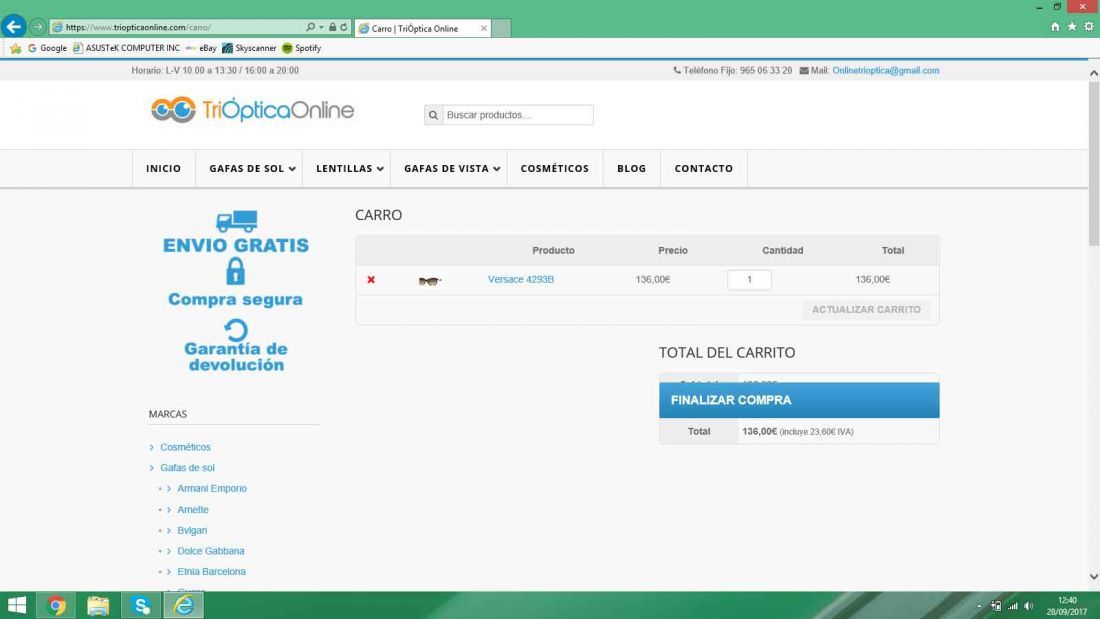The height and width of the screenshot is (619, 1100).
Task: Open the BLOG menu item
Action: pos(631,168)
